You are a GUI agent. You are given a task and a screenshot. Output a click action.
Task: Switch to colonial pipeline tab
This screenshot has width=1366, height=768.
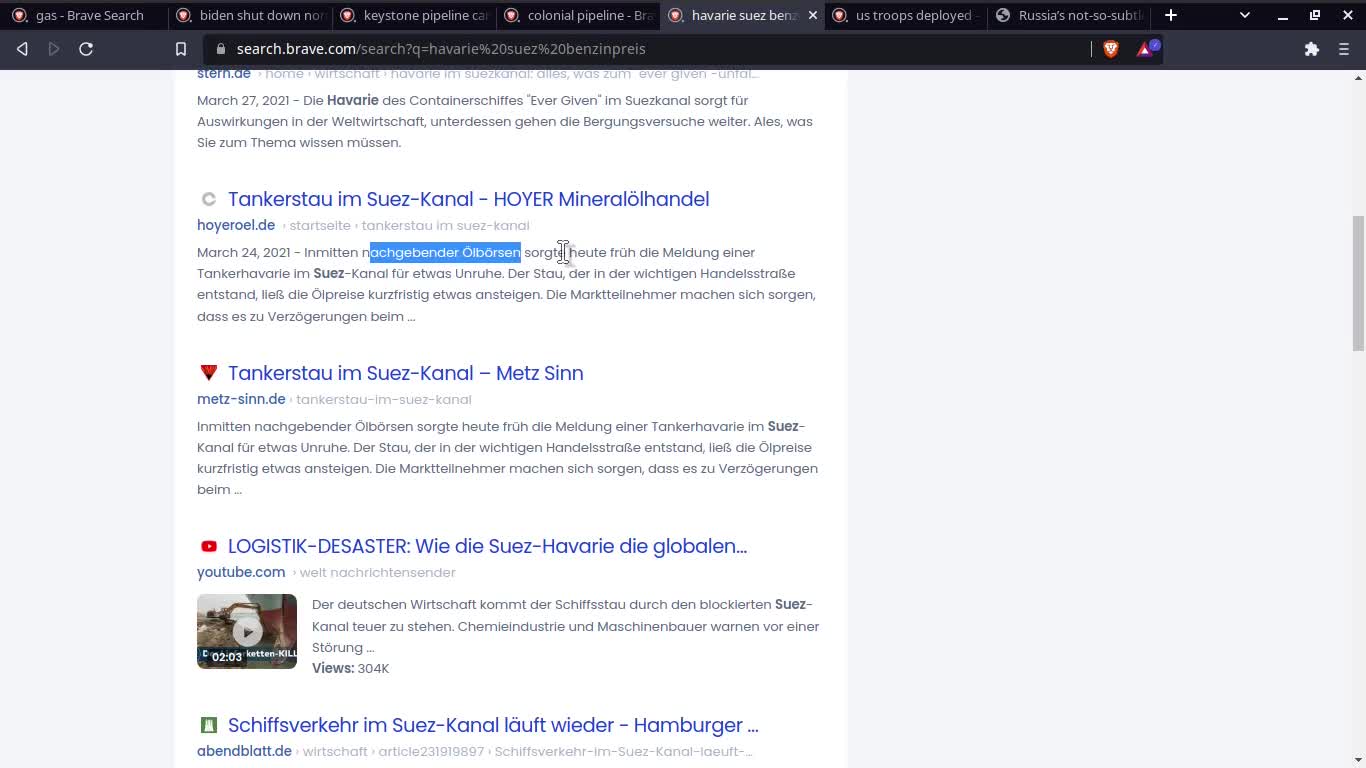[x=576, y=15]
